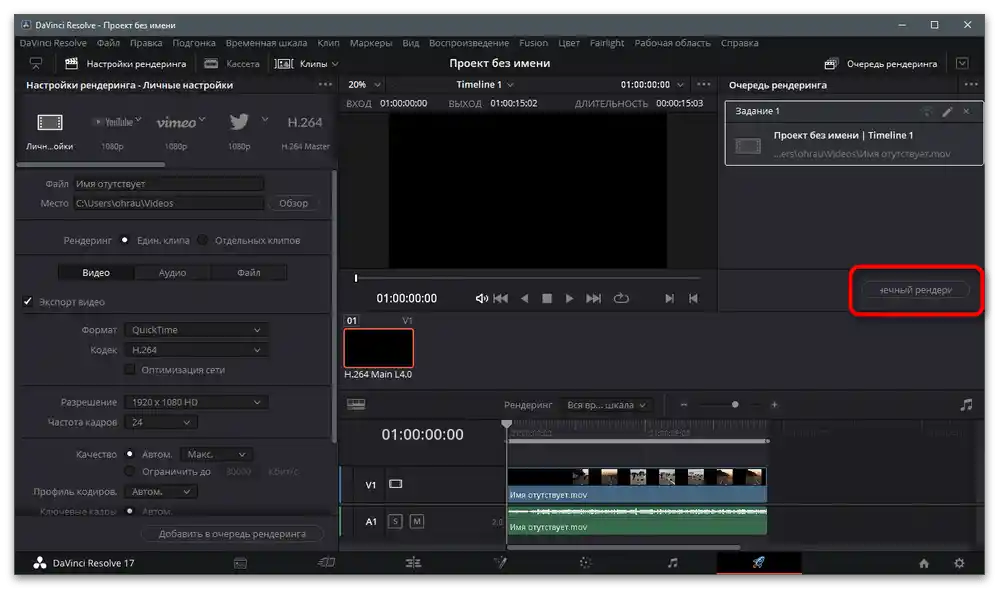Set mark in point icon in viewer

pyautogui.click(x=669, y=298)
